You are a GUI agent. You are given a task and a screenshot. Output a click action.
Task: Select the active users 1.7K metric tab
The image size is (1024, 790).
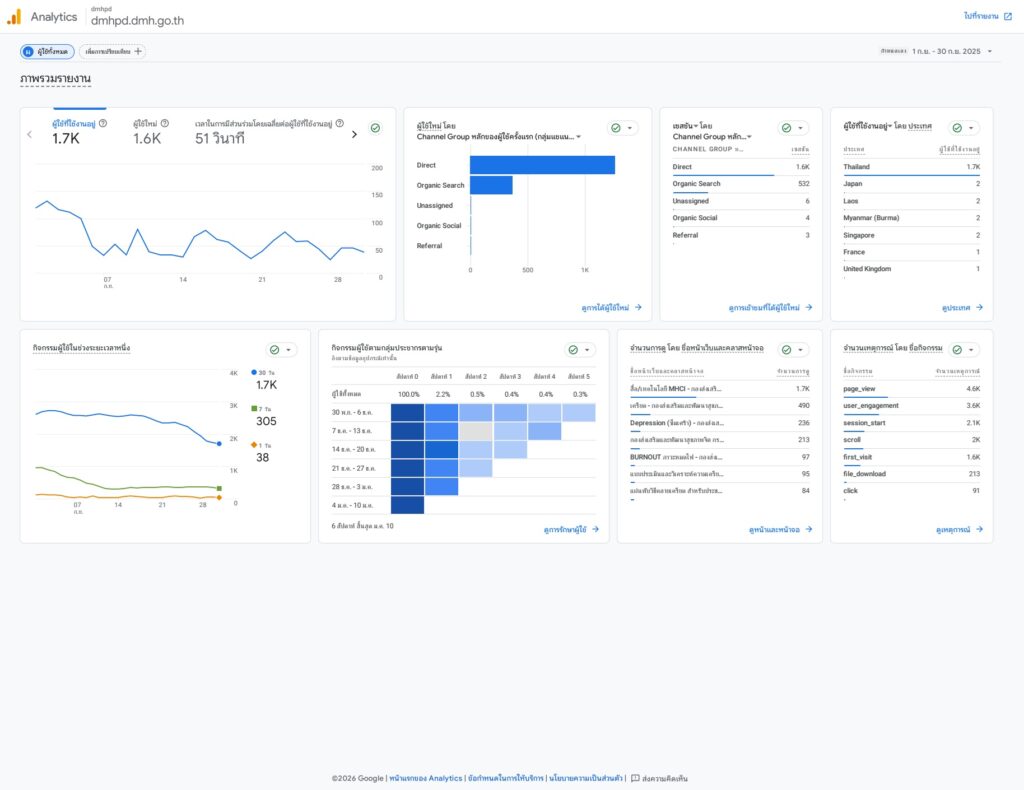click(x=80, y=132)
